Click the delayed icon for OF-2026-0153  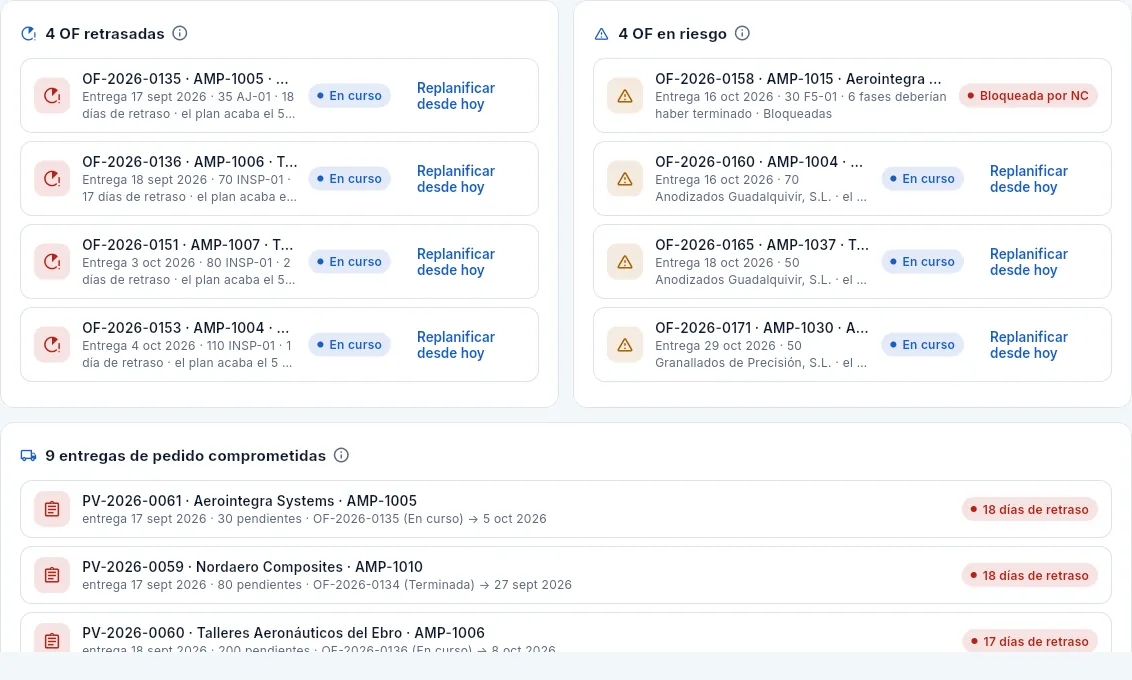(52, 344)
